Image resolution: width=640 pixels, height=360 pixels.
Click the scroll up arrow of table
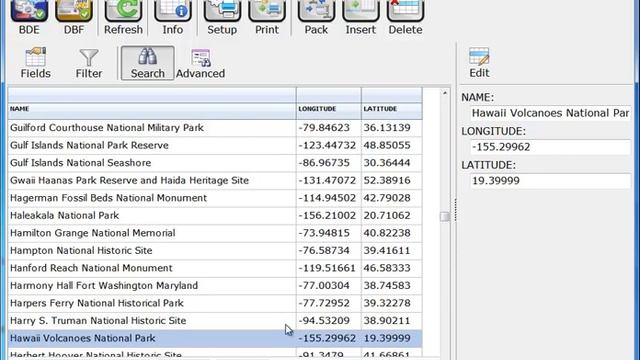pyautogui.click(x=445, y=93)
